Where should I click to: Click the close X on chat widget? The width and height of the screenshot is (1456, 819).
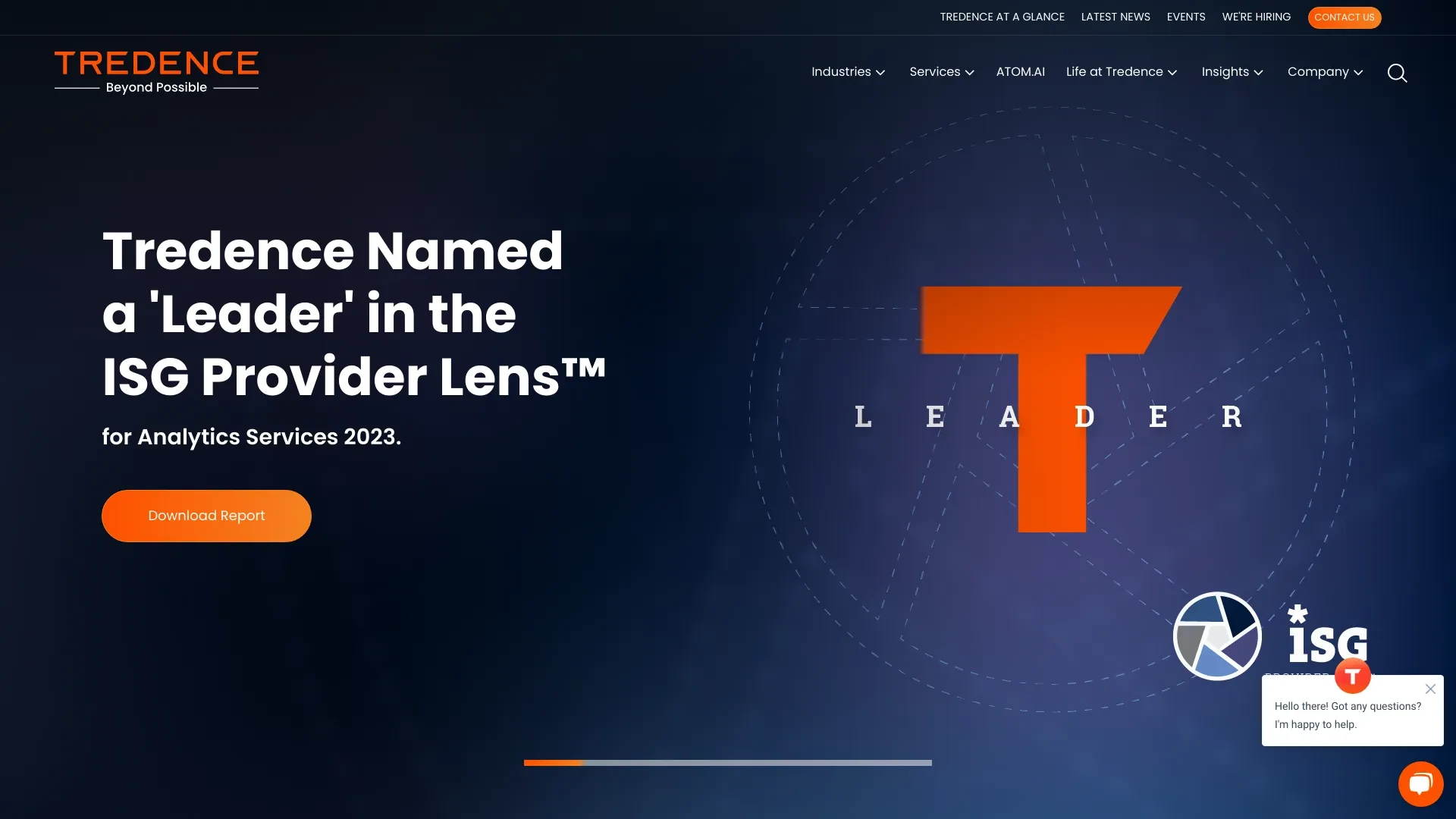coord(1430,689)
